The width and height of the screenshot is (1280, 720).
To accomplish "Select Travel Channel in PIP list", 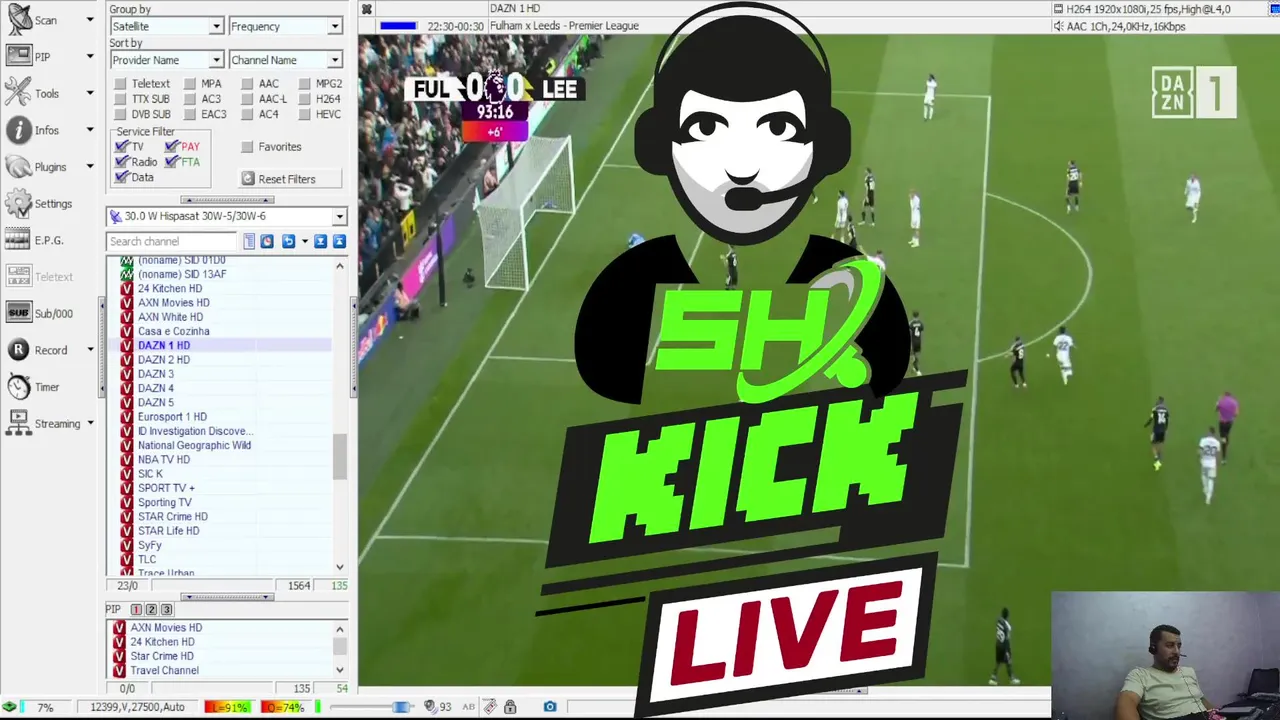I will [x=164, y=670].
